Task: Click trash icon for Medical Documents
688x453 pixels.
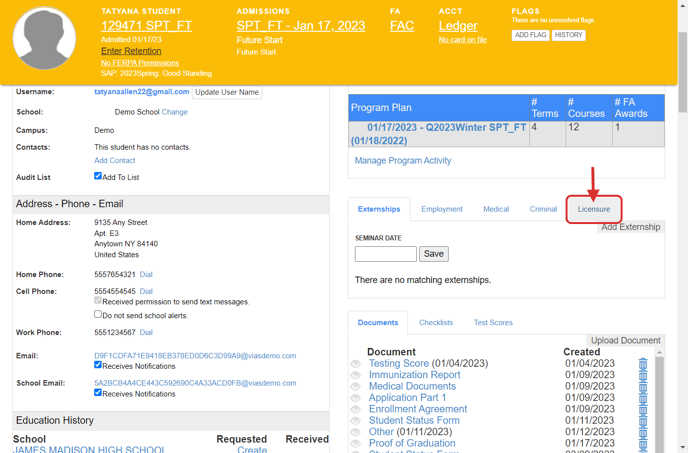Action: (x=643, y=387)
